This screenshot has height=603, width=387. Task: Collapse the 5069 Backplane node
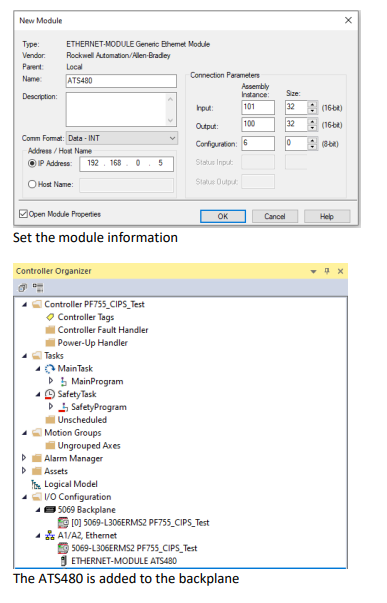coord(38,510)
